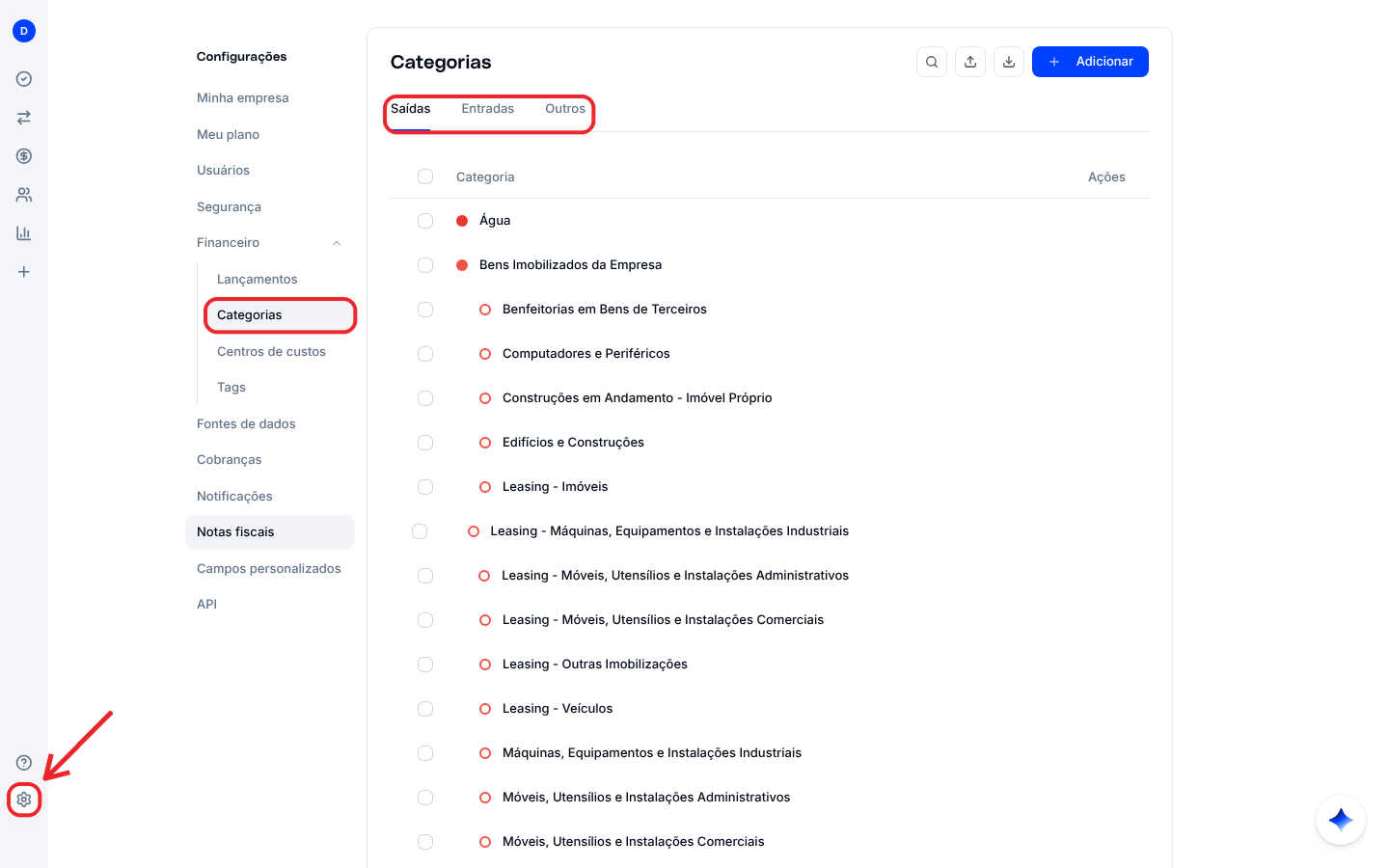Go to Minha empresa settings
The width and height of the screenshot is (1389, 868).
pyautogui.click(x=243, y=98)
